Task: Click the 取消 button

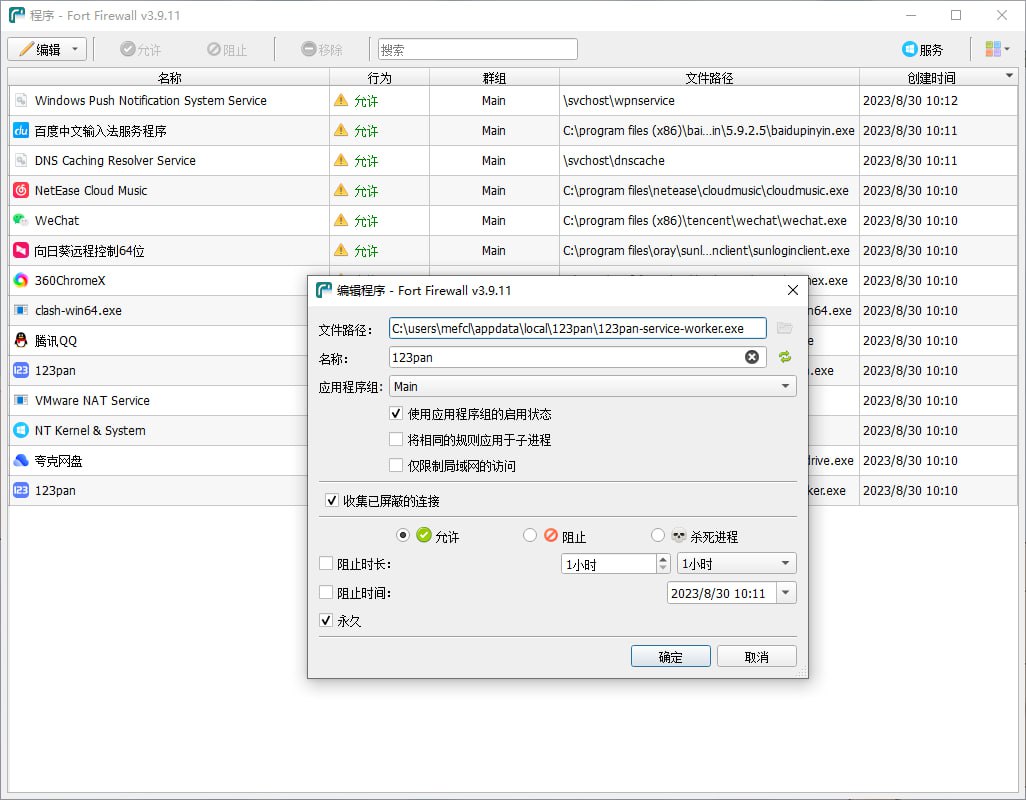Action: pos(757,657)
